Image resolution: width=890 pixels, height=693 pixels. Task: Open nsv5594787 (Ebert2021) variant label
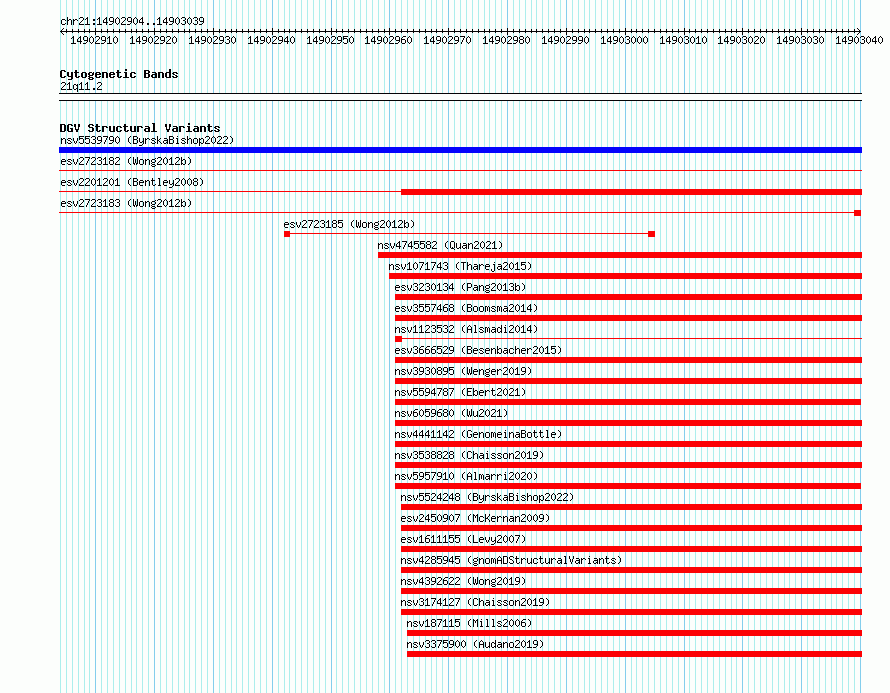pos(460,392)
